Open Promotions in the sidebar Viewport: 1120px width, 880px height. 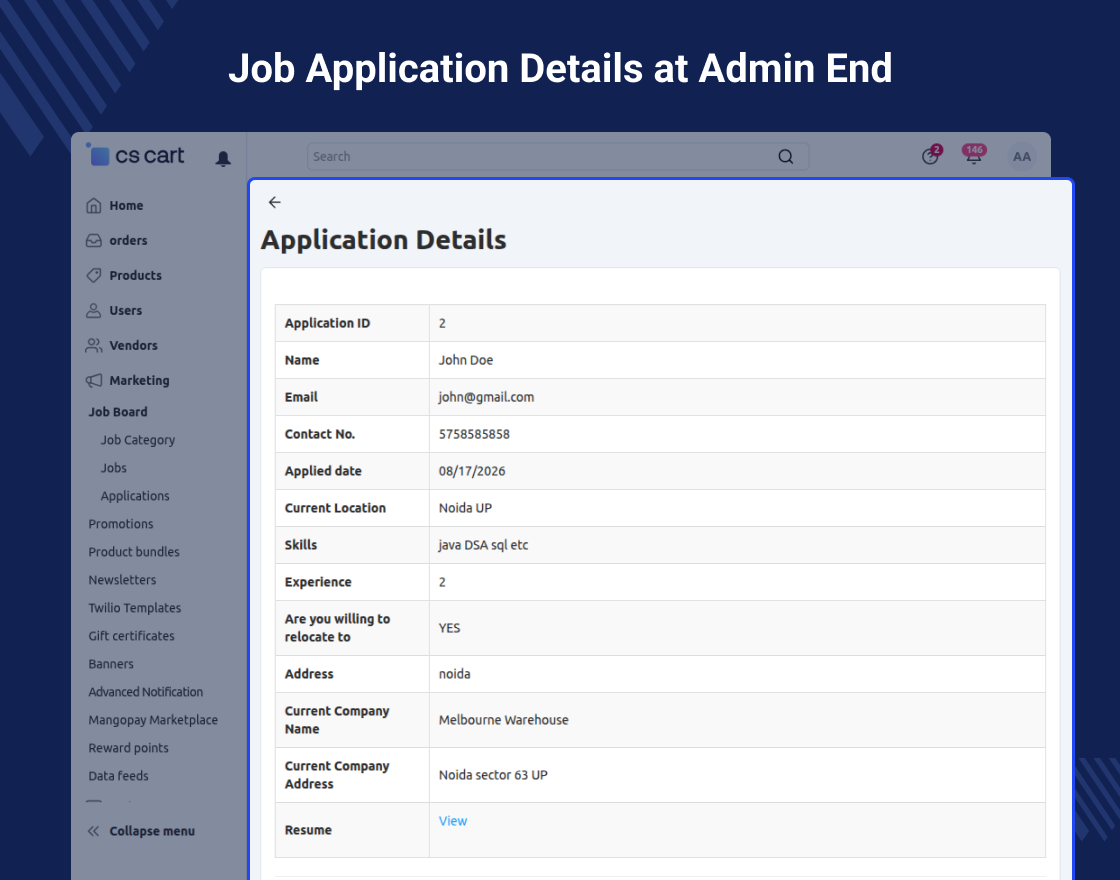click(x=121, y=524)
